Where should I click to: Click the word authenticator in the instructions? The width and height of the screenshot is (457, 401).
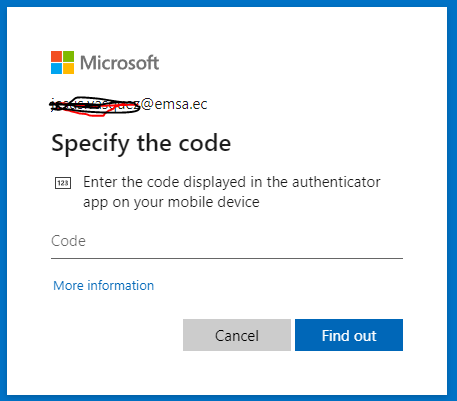336,182
